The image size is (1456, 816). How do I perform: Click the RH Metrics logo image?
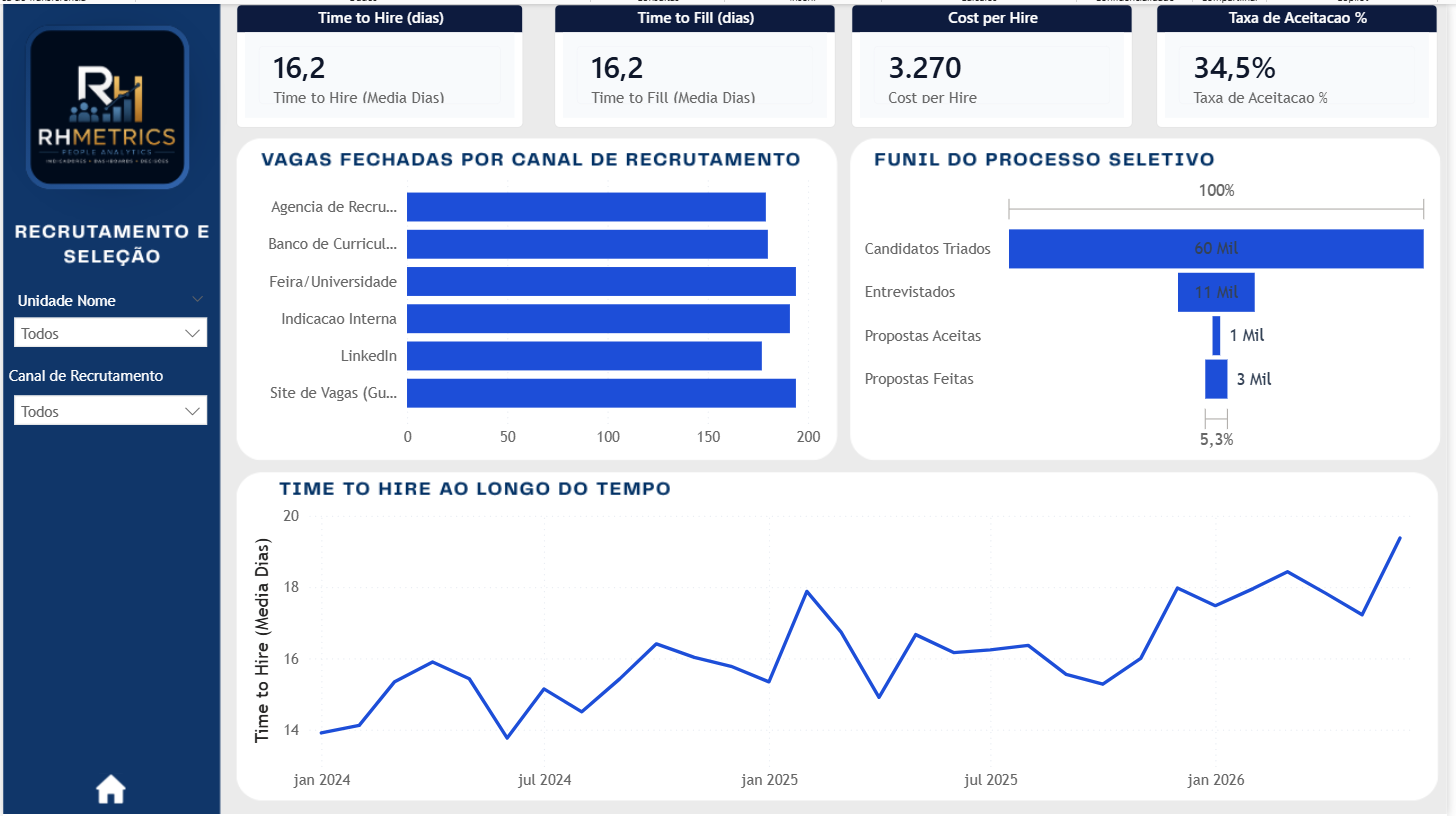point(107,108)
